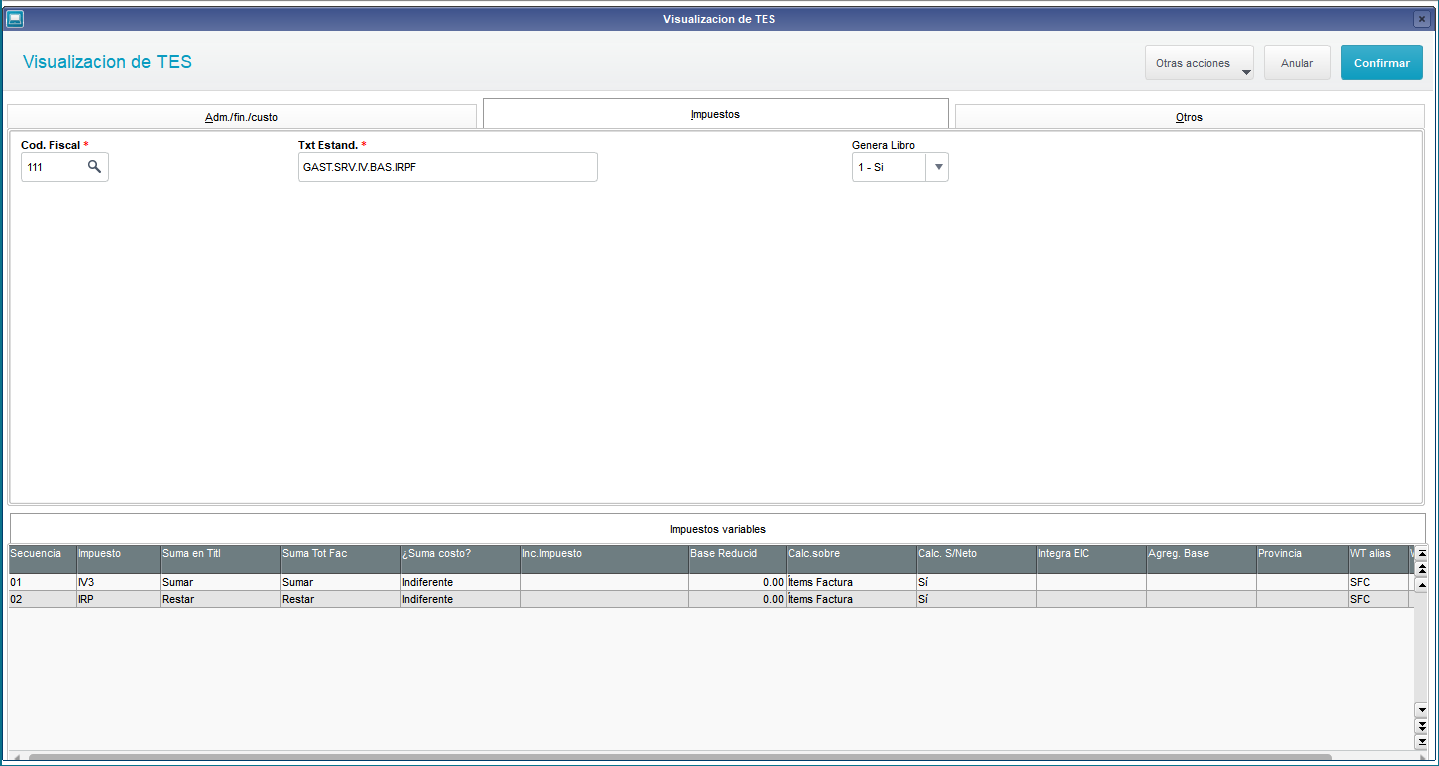The height and width of the screenshot is (766, 1439).
Task: Jump to last row with scroll-to-bottom arrow
Action: click(1422, 741)
